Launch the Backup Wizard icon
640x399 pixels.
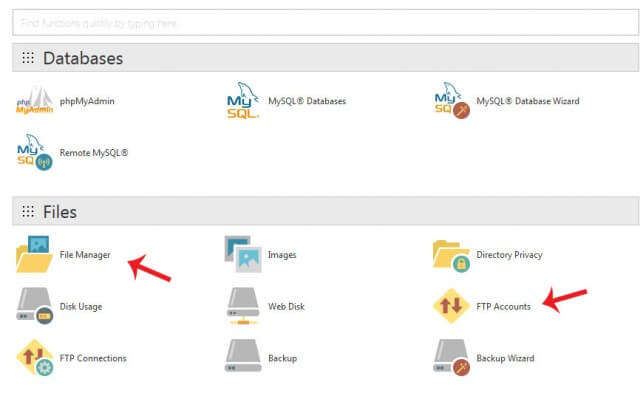pyautogui.click(x=452, y=358)
